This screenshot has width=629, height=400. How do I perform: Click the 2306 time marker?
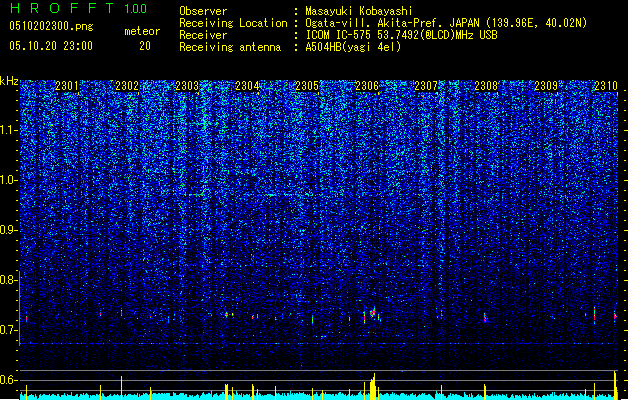coord(367,86)
